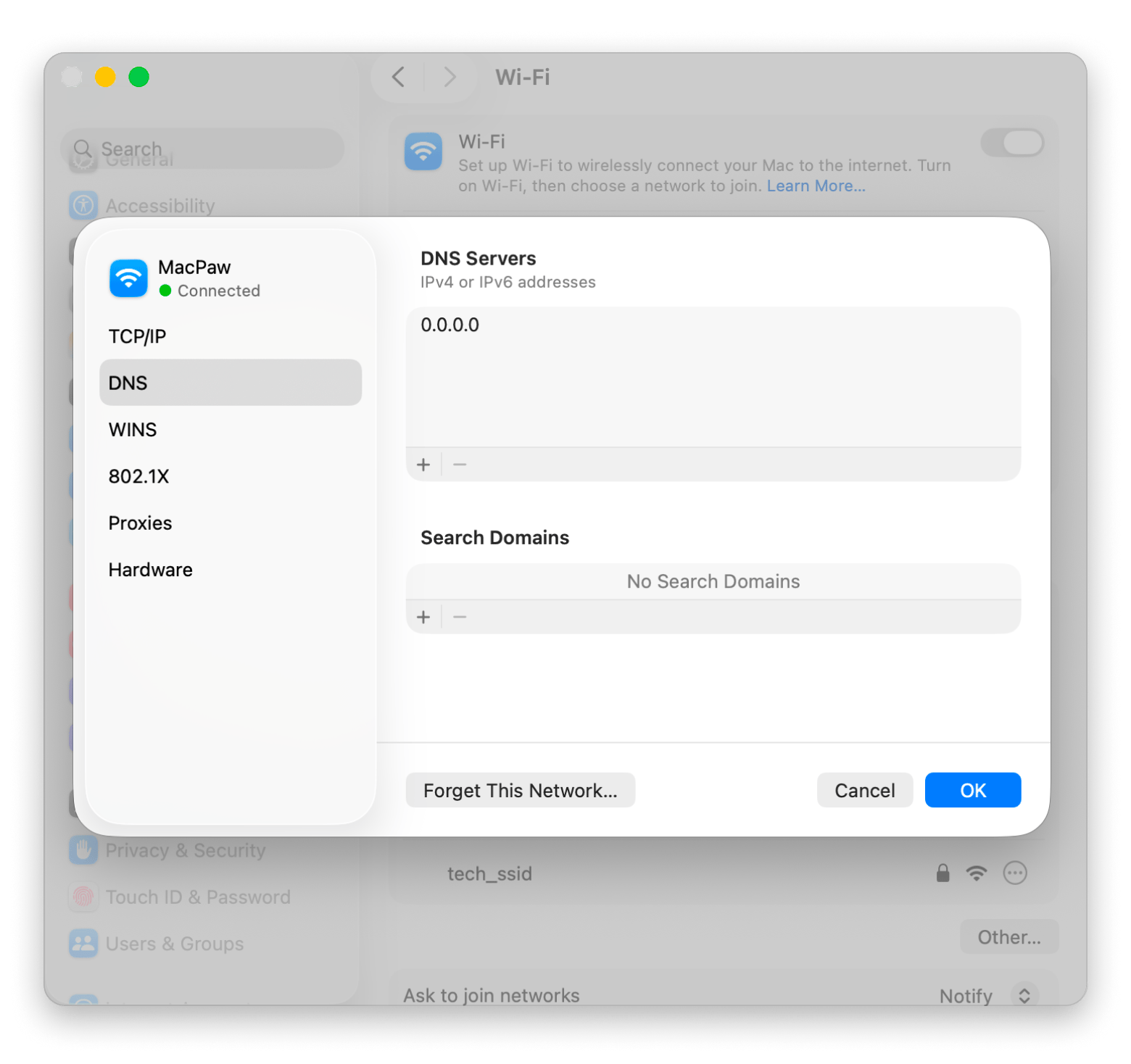Select the WINS tab
The image size is (1131, 1064).
[x=133, y=430]
